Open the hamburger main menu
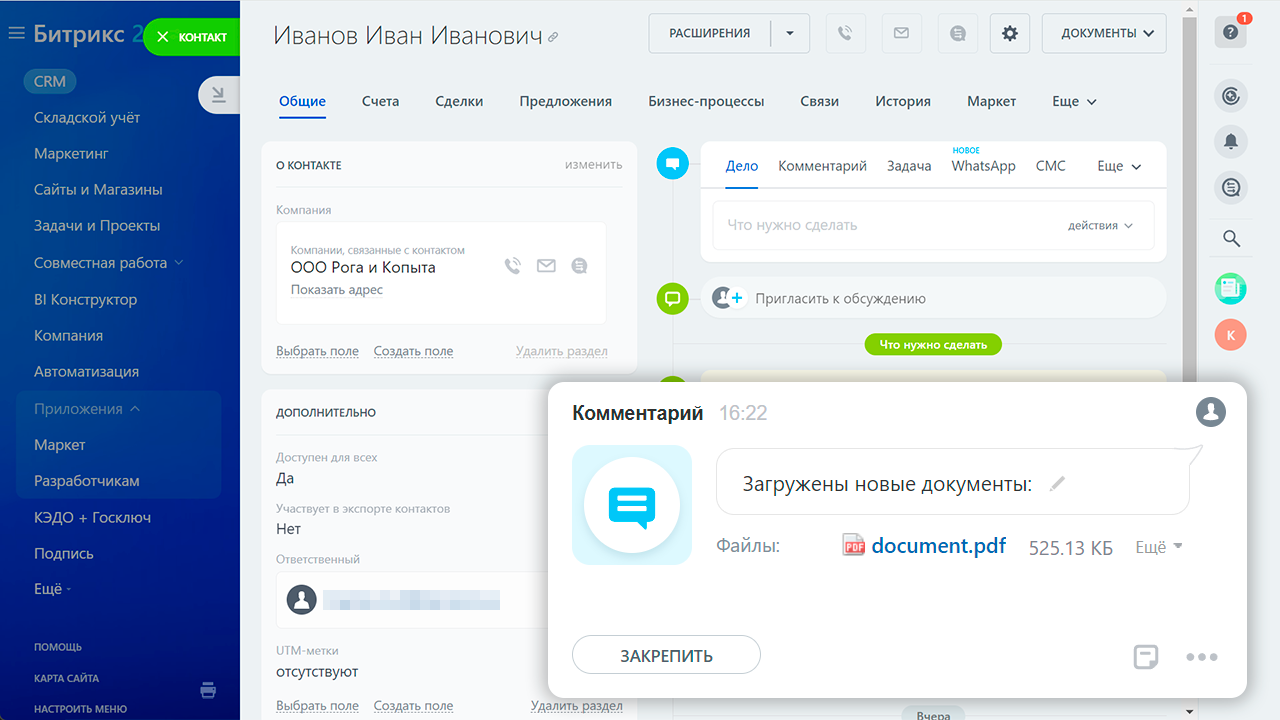This screenshot has height=720, width=1280. 16,34
